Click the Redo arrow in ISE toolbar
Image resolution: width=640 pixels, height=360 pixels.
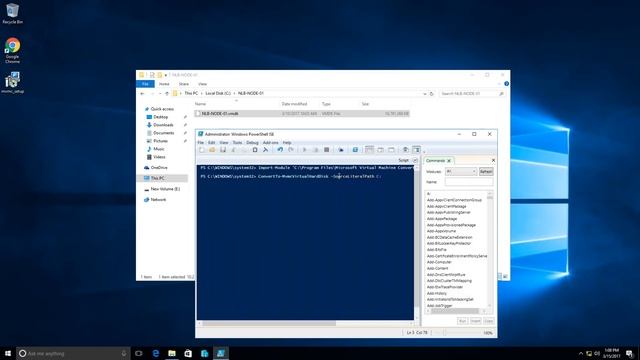pos(291,150)
